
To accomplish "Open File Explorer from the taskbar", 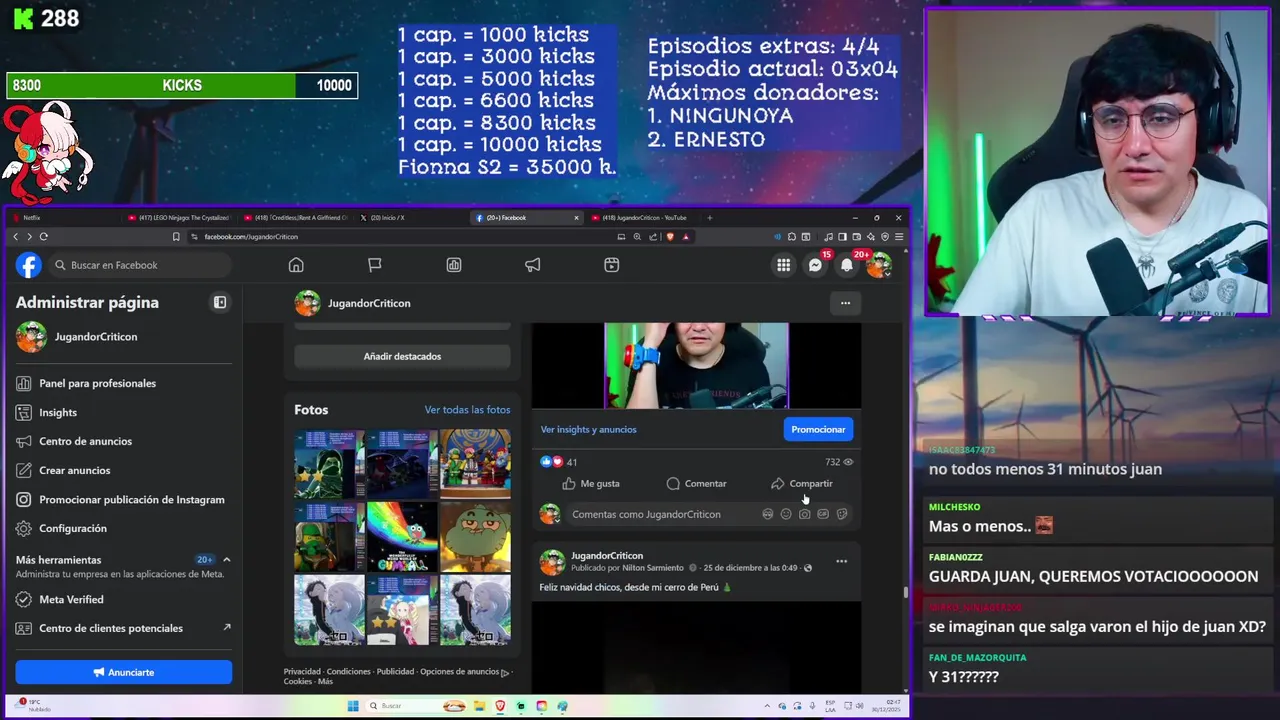I will (x=479, y=706).
